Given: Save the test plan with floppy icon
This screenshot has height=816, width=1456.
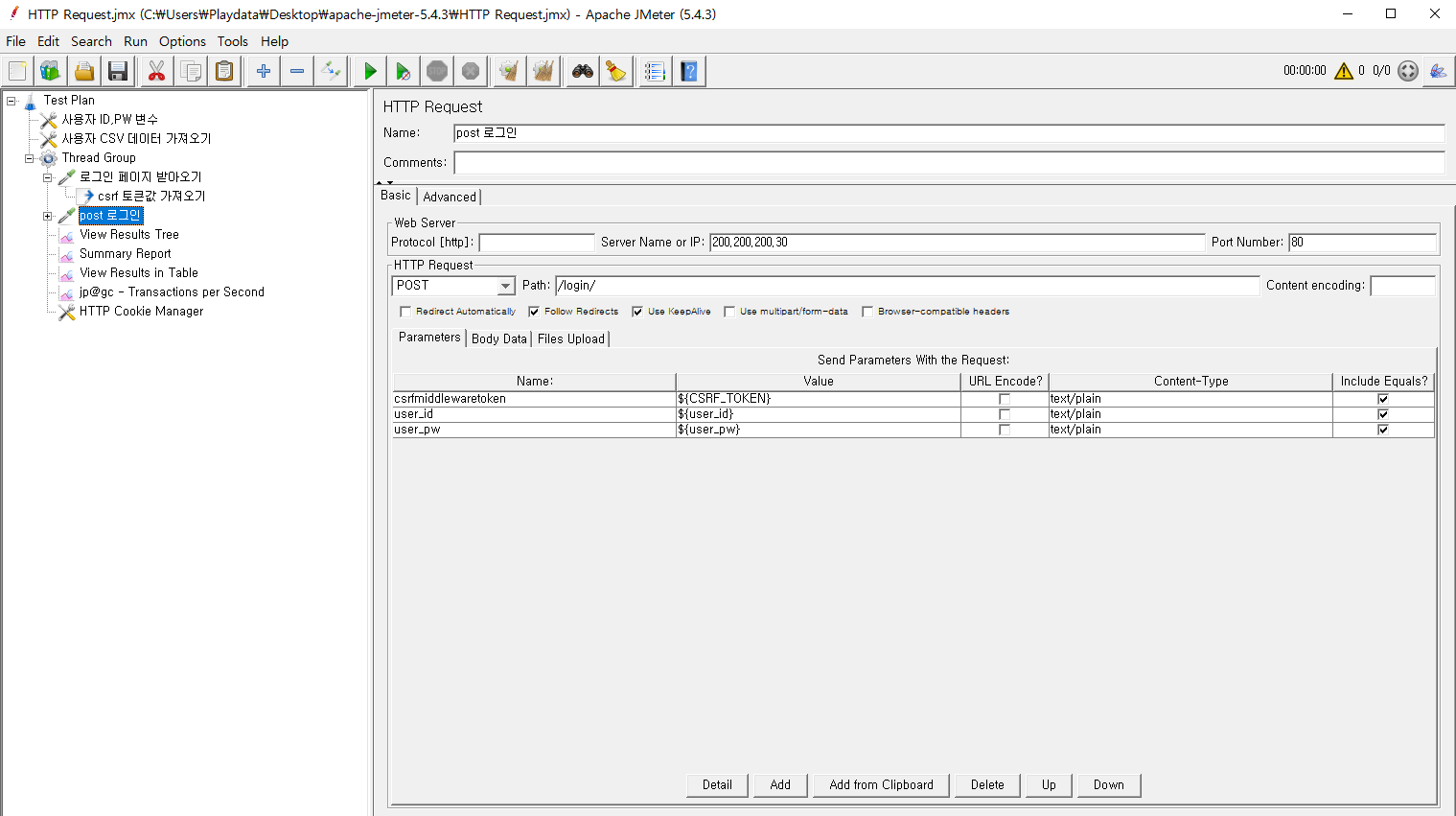Looking at the screenshot, I should pyautogui.click(x=118, y=71).
